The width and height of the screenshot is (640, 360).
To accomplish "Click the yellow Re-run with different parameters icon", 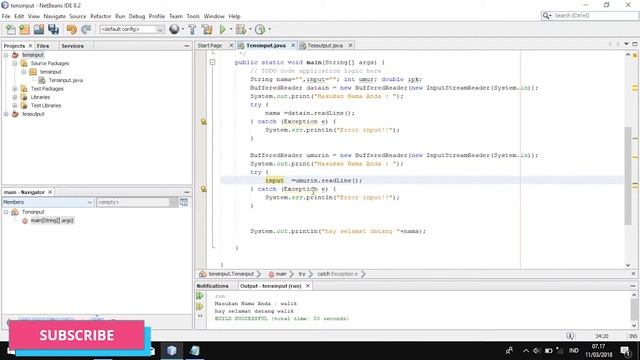I will (x=200, y=306).
